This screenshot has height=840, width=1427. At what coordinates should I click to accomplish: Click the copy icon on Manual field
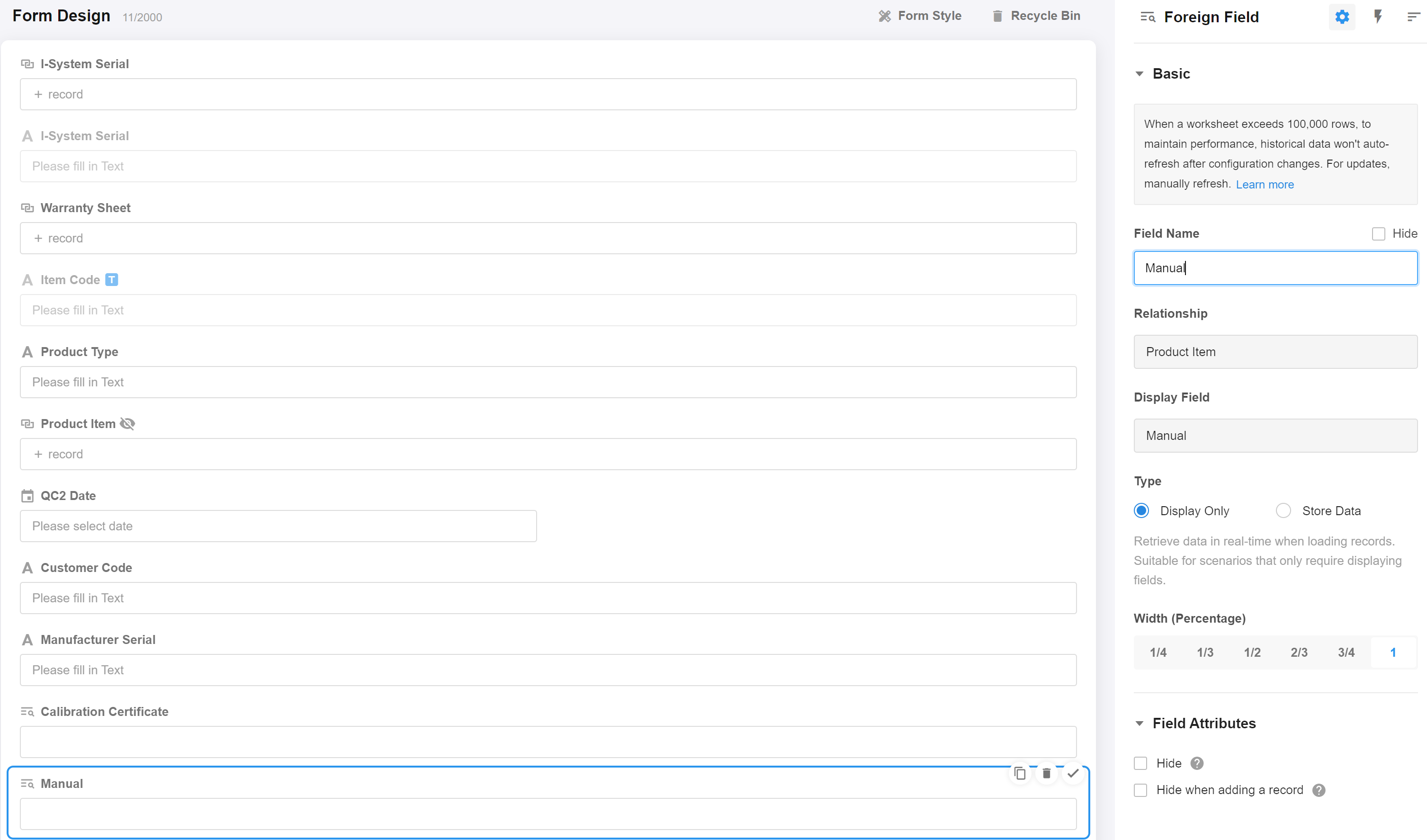click(1020, 773)
